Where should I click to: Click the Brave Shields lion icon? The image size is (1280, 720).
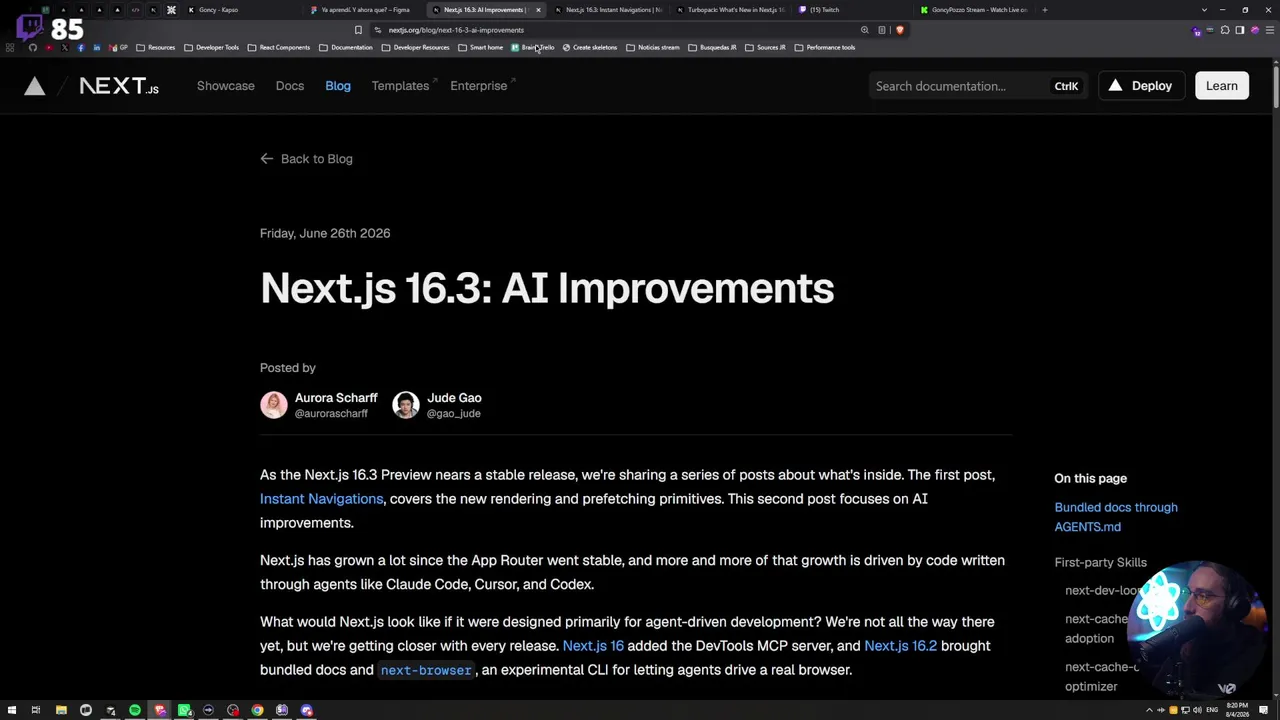(x=900, y=30)
